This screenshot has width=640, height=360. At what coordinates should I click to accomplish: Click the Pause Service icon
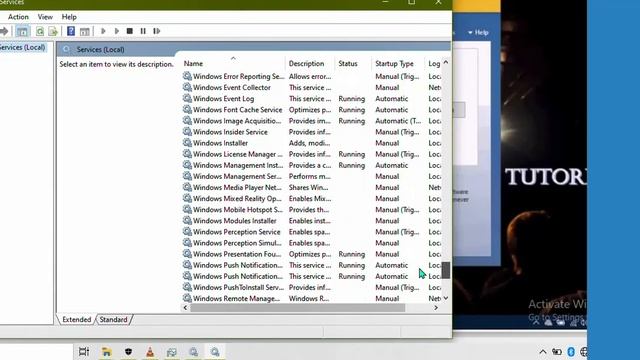[143, 31]
